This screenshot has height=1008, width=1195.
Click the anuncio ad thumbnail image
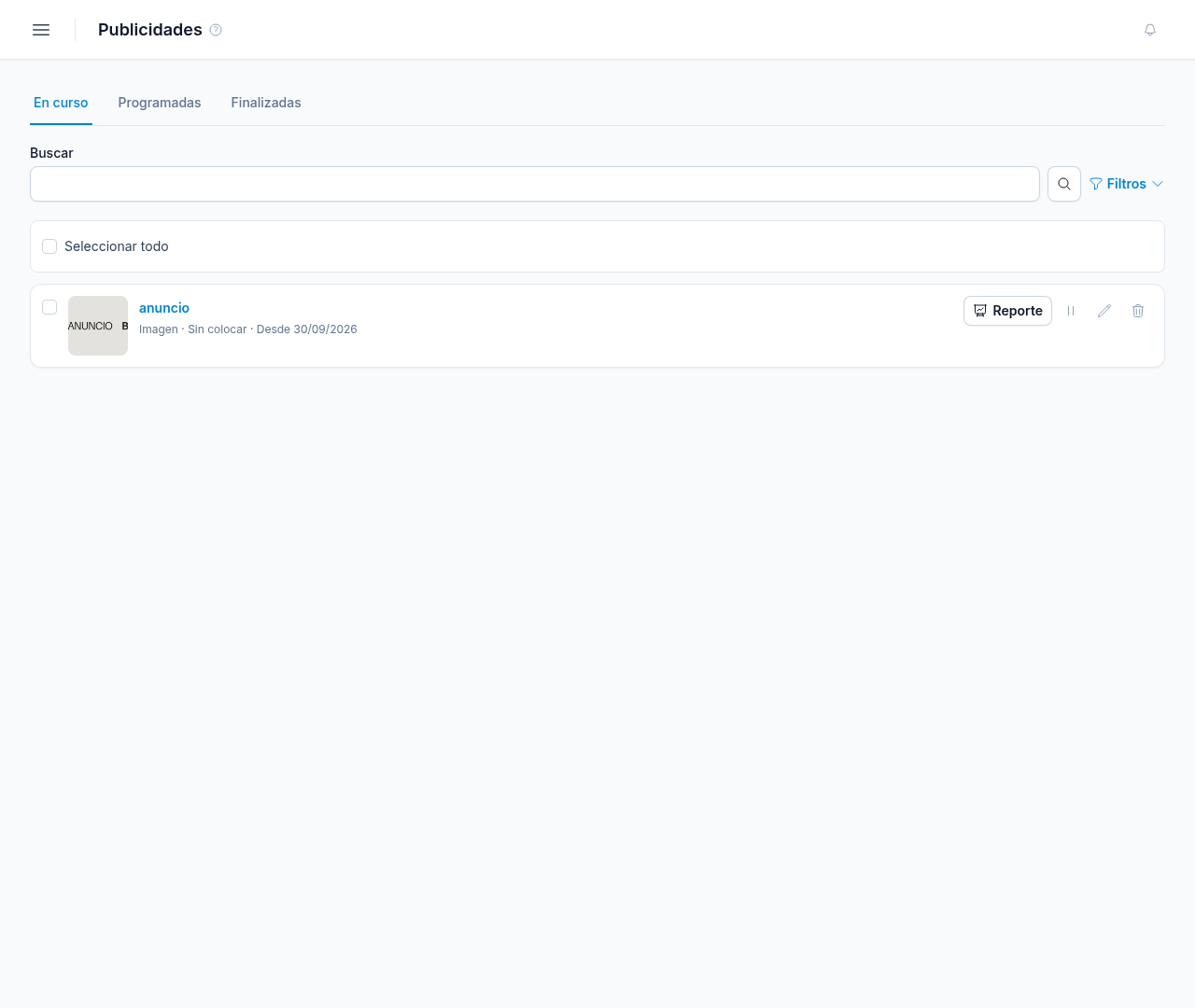[x=98, y=326]
